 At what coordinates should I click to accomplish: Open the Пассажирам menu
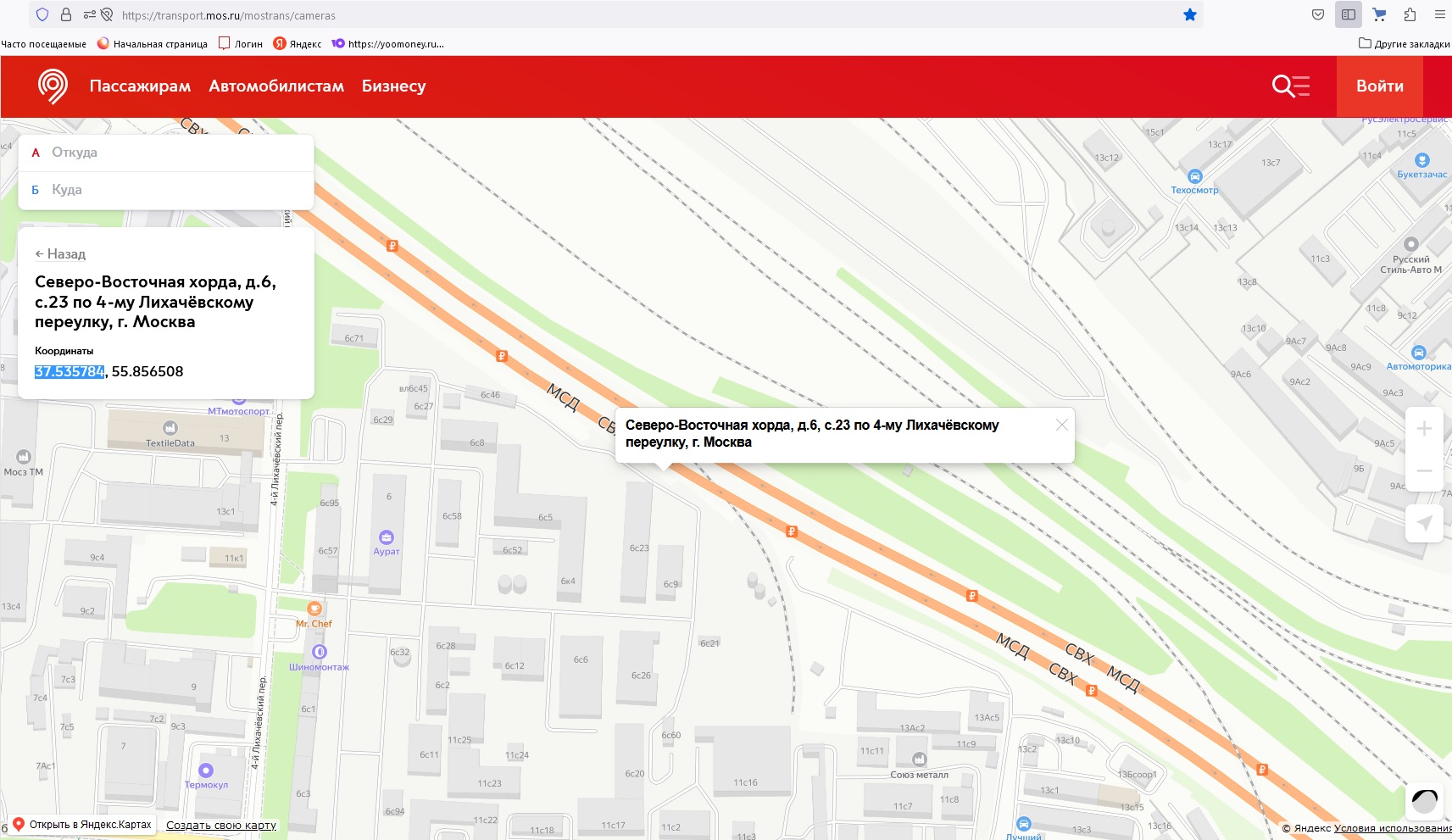click(x=140, y=86)
